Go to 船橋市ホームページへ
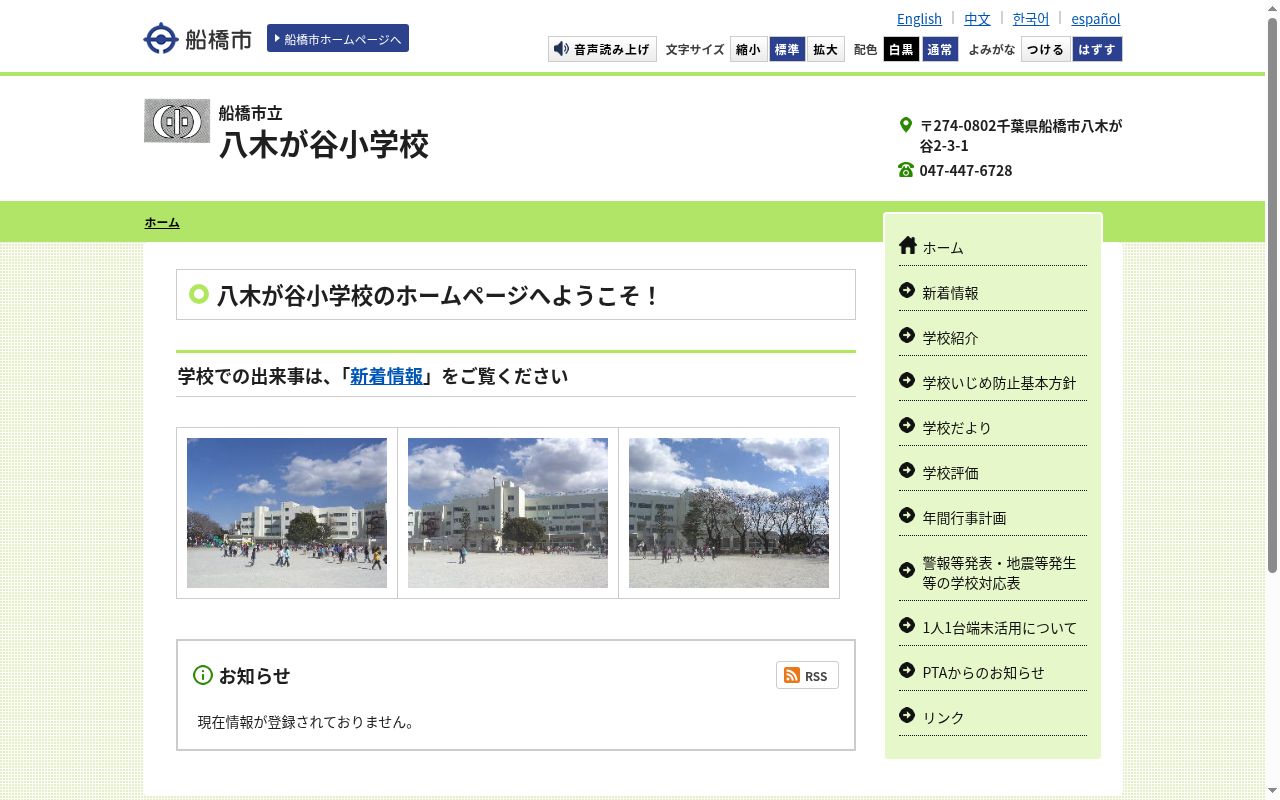This screenshot has height=800, width=1280. click(338, 38)
